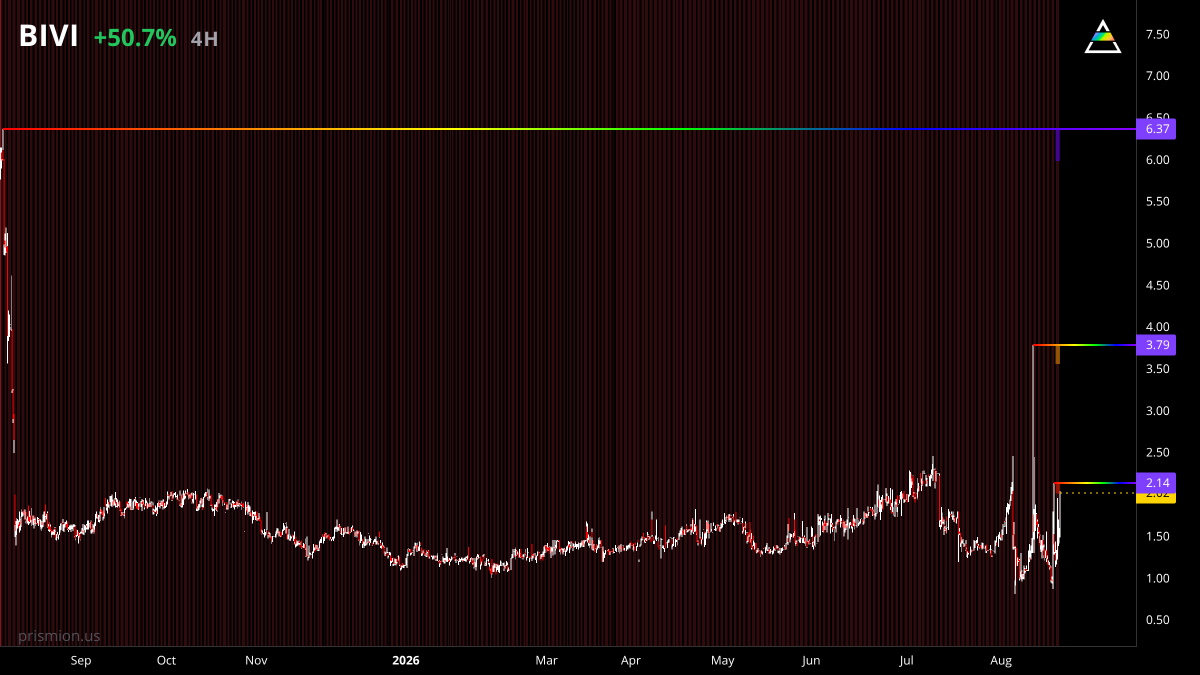The width and height of the screenshot is (1200, 675).
Task: Click the prism triangle logo icon
Action: (1102, 37)
